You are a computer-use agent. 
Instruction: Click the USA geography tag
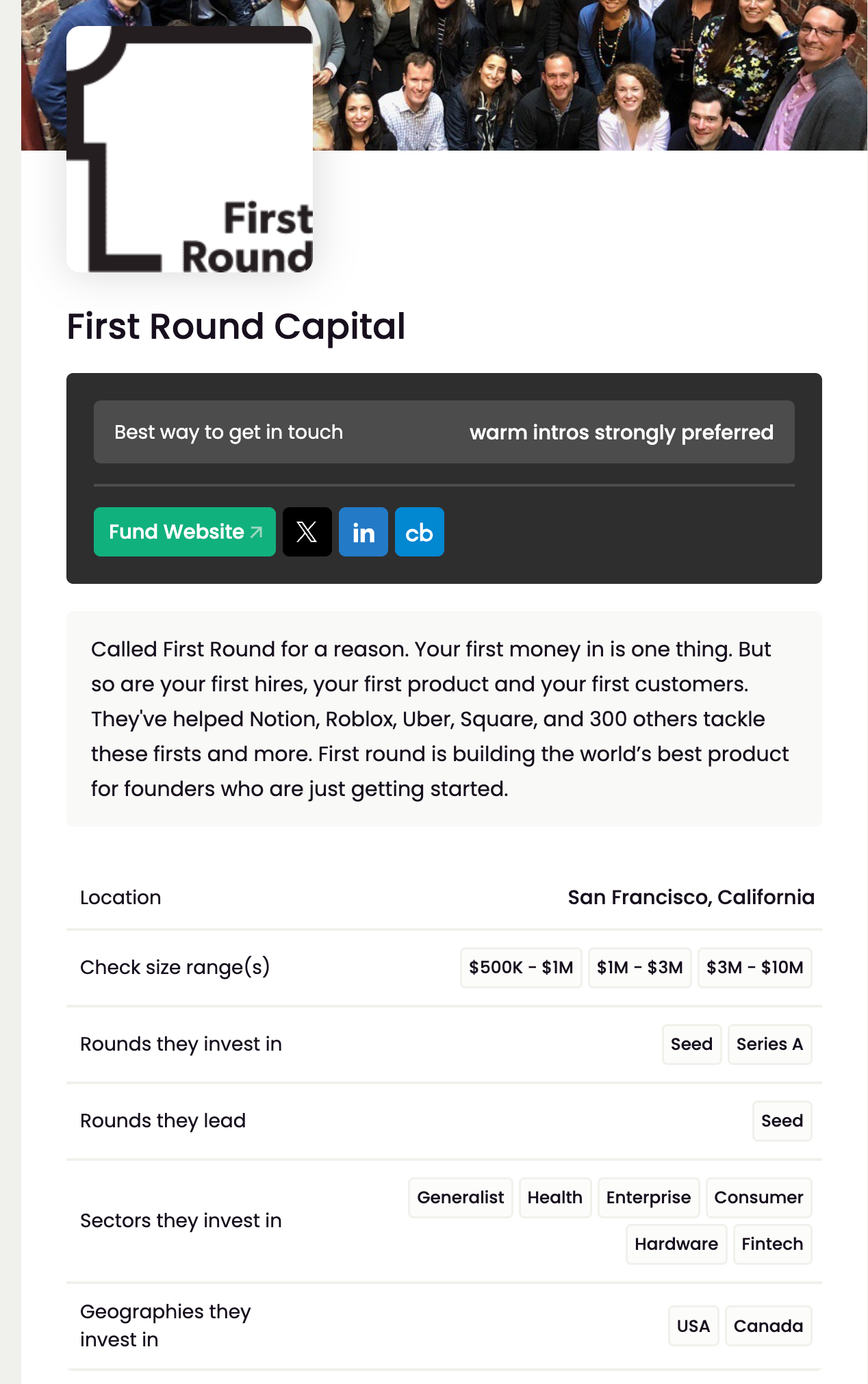693,1326
